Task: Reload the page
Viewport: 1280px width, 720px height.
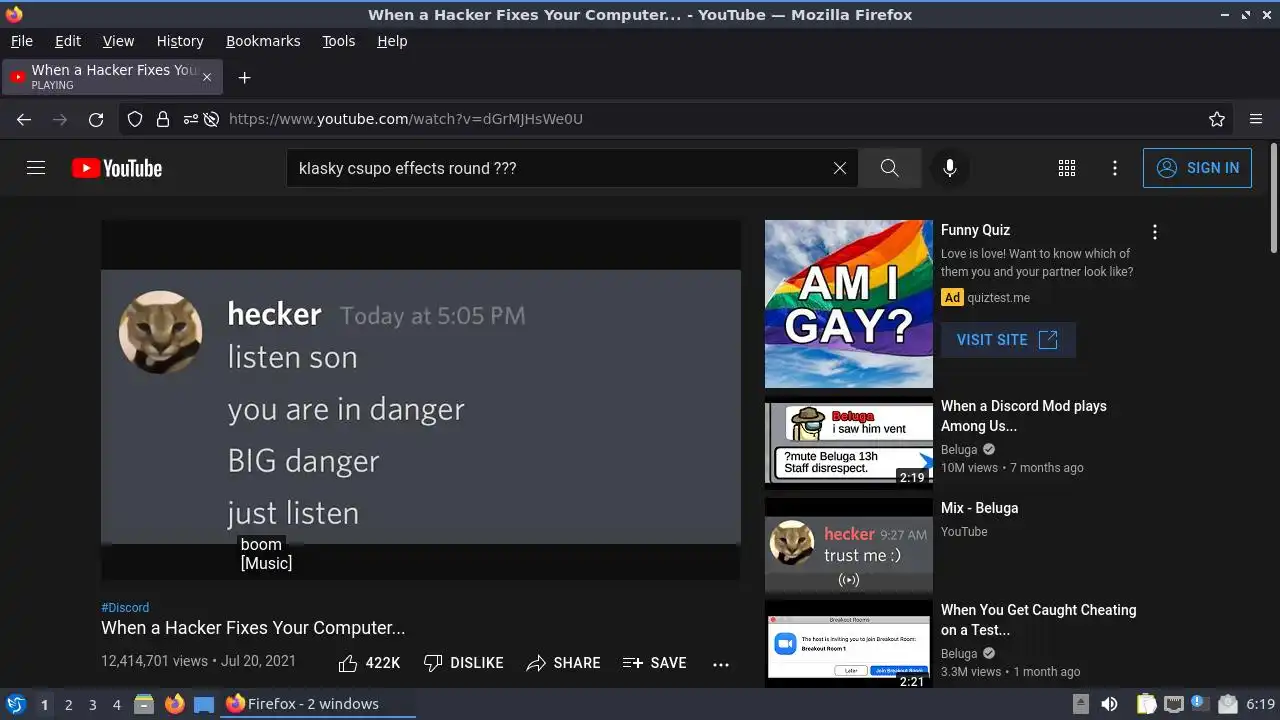Action: (96, 119)
